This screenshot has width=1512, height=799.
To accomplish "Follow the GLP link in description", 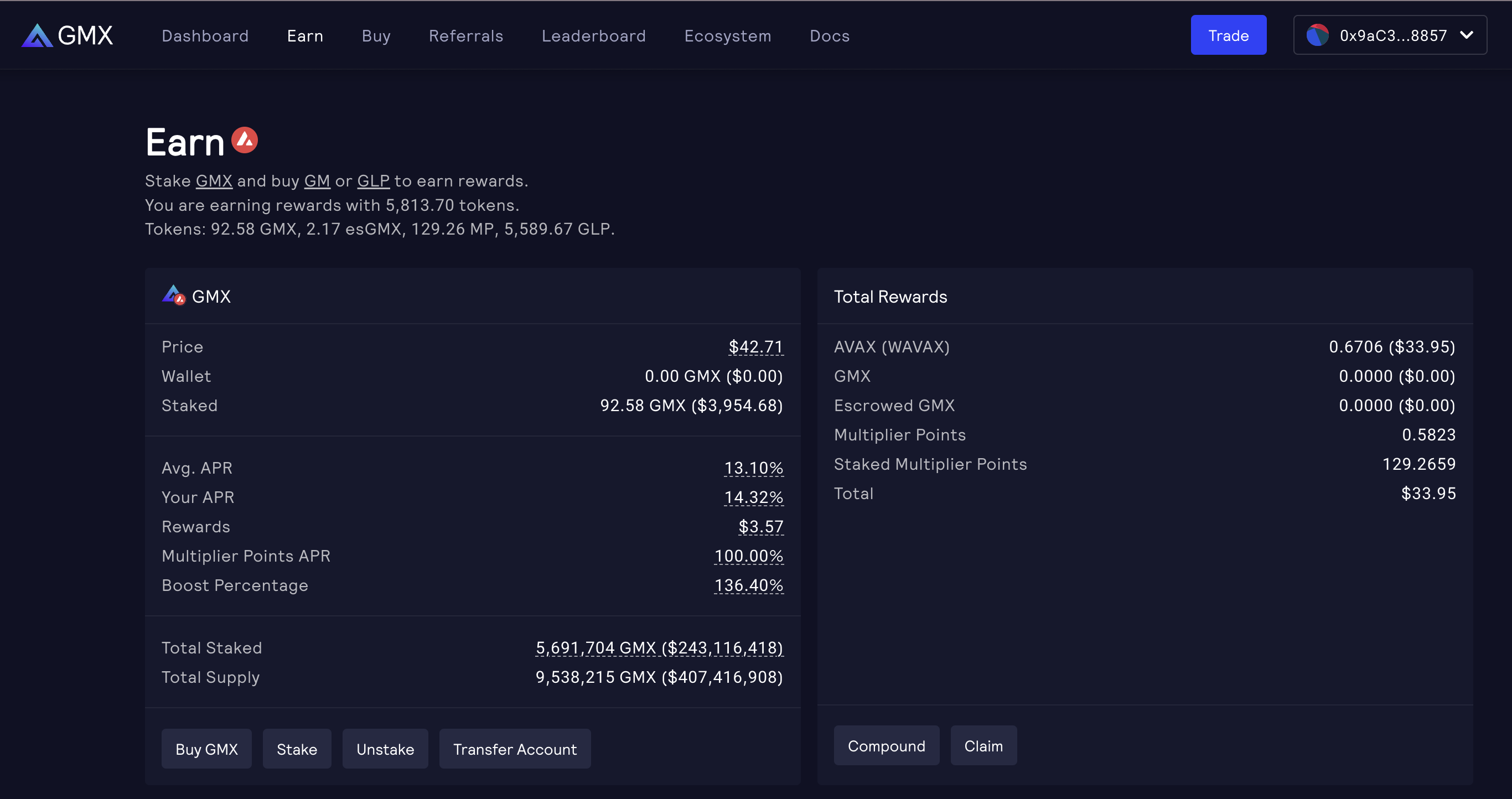I will [x=374, y=181].
